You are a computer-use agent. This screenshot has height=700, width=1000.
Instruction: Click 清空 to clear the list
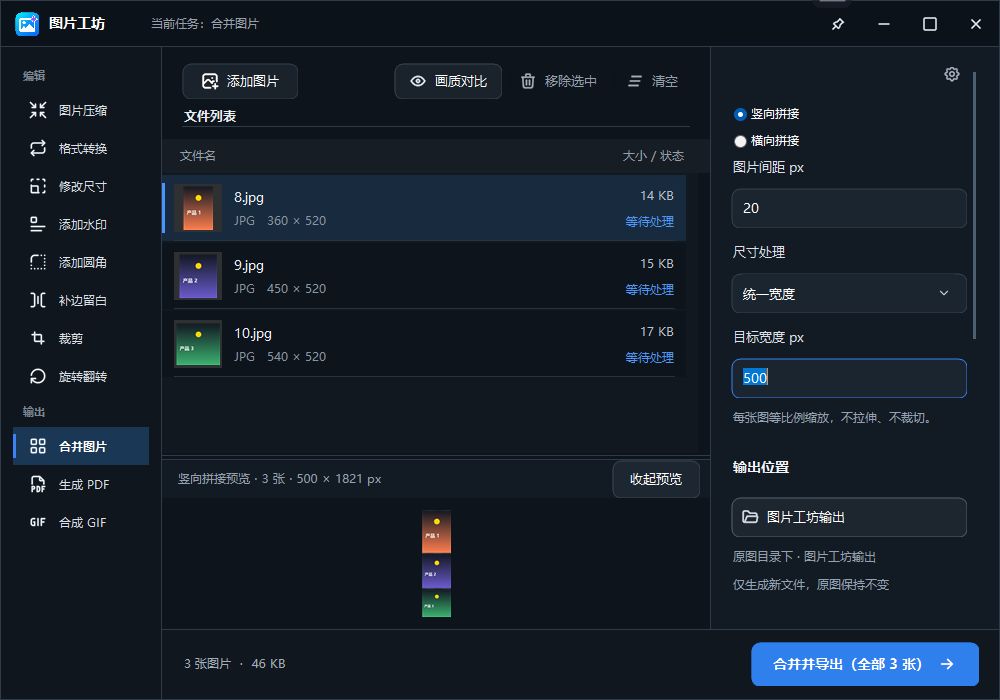(653, 81)
